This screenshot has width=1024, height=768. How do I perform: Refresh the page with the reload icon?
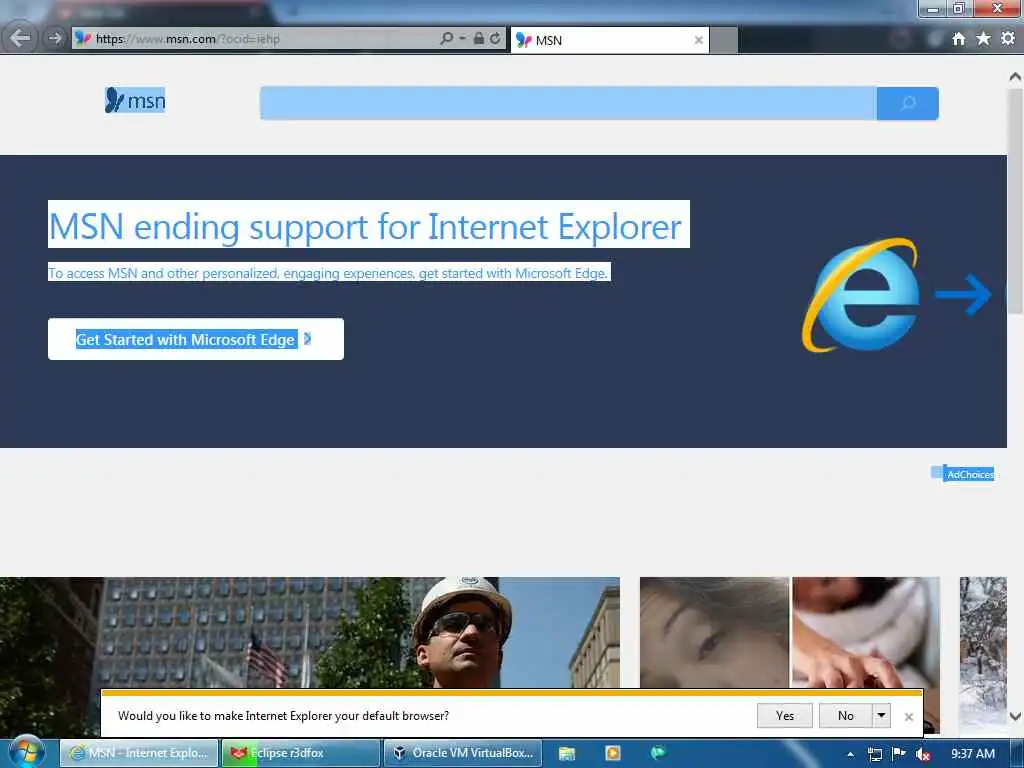tap(495, 39)
